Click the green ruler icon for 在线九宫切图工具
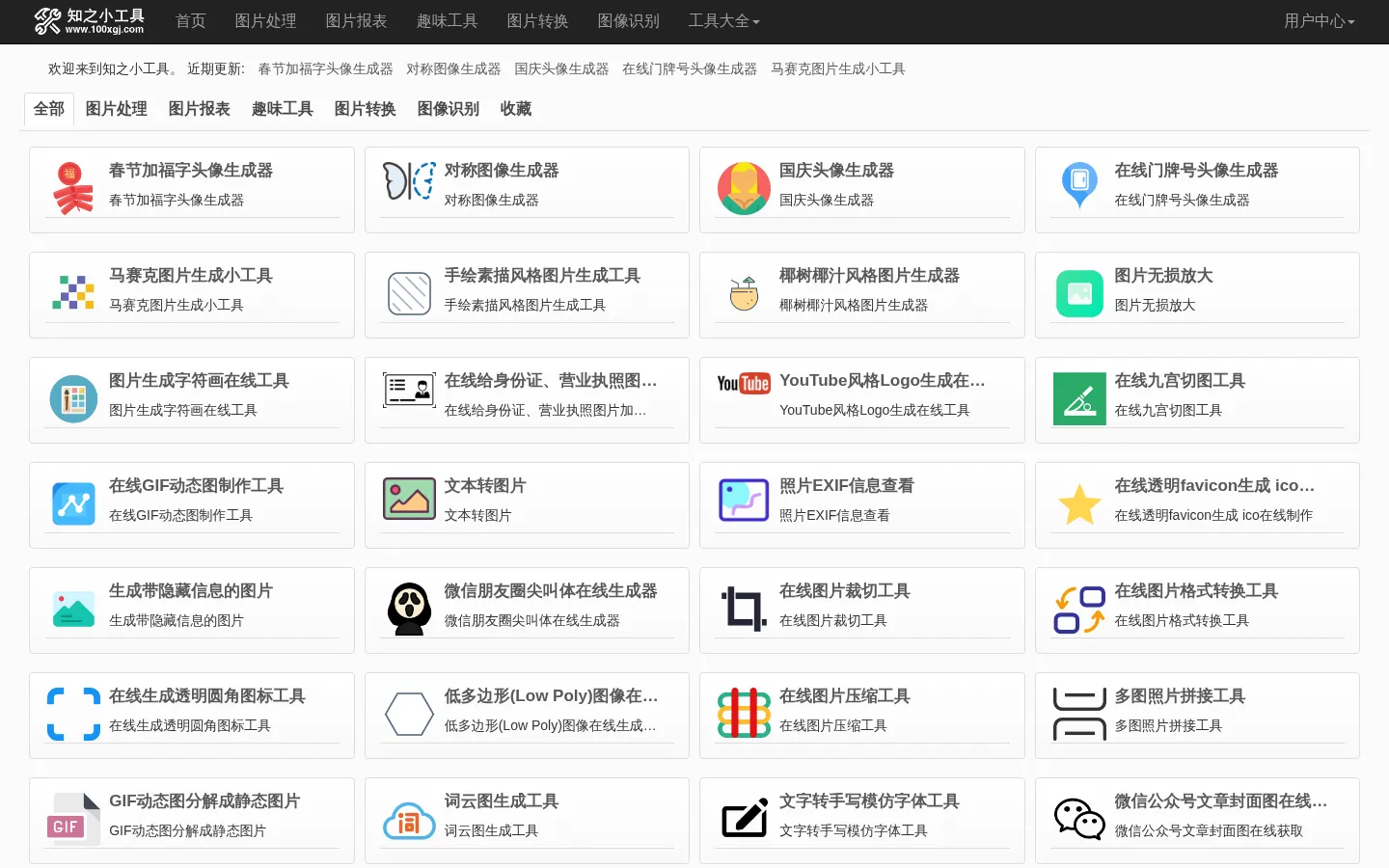1389x868 pixels. (x=1079, y=399)
